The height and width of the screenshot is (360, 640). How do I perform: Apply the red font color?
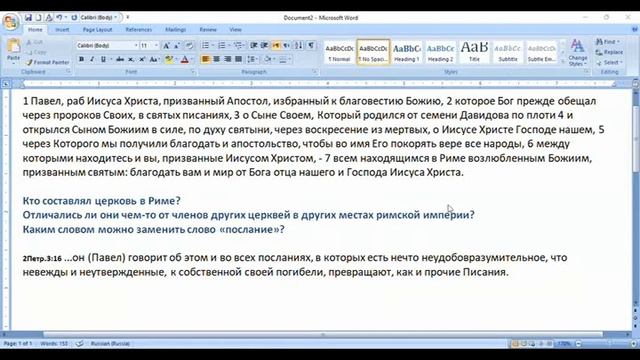[x=184, y=60]
